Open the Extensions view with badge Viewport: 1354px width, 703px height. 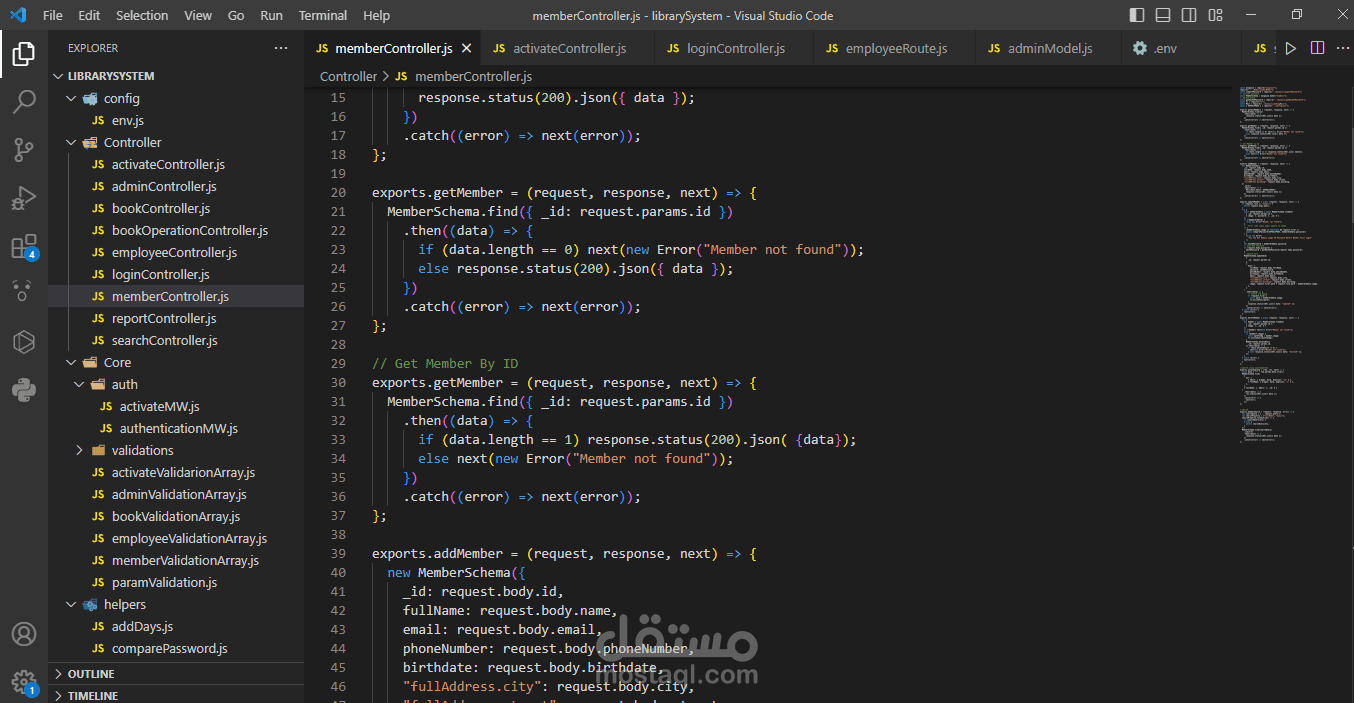[24, 246]
